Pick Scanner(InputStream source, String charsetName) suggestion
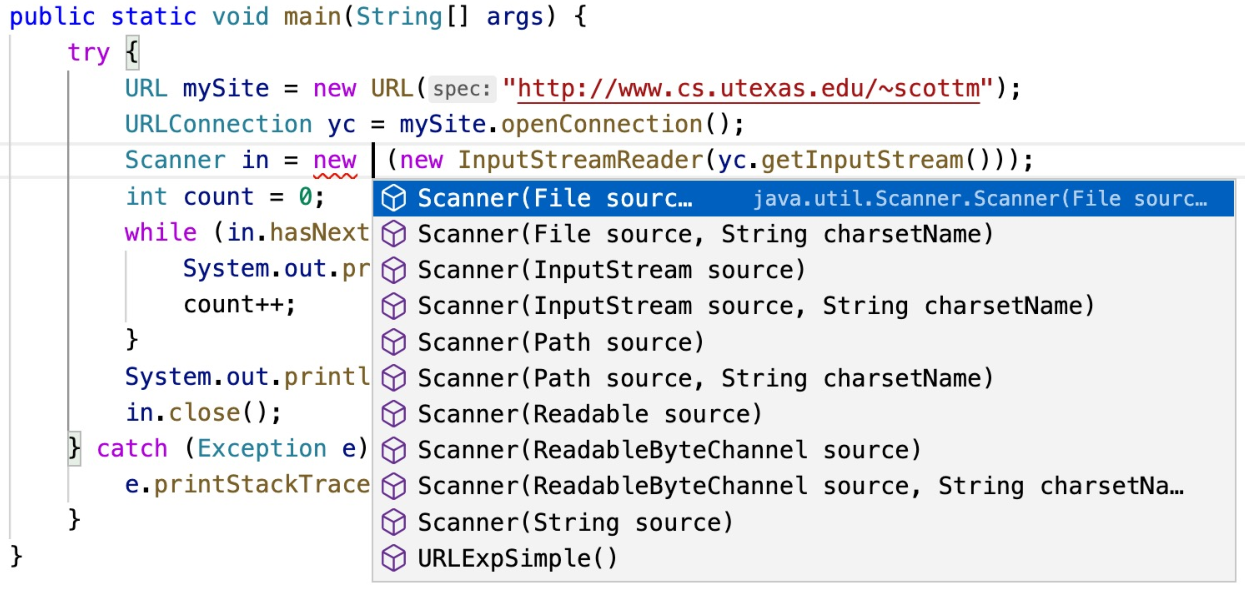This screenshot has width=1245, height=591. point(804,306)
